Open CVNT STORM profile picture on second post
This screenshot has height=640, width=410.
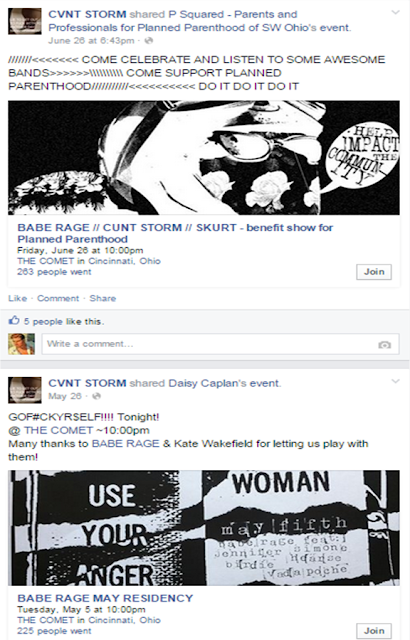pos(24,390)
